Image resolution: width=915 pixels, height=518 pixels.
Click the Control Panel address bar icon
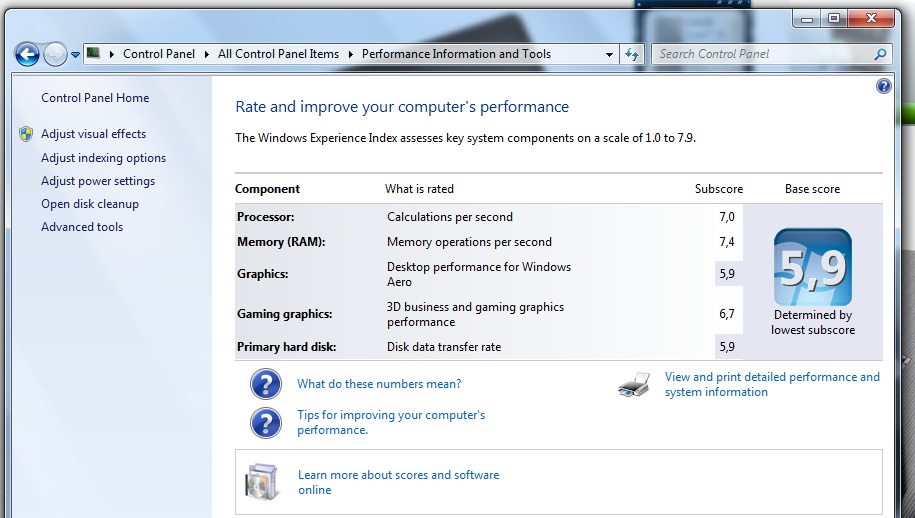tap(93, 54)
